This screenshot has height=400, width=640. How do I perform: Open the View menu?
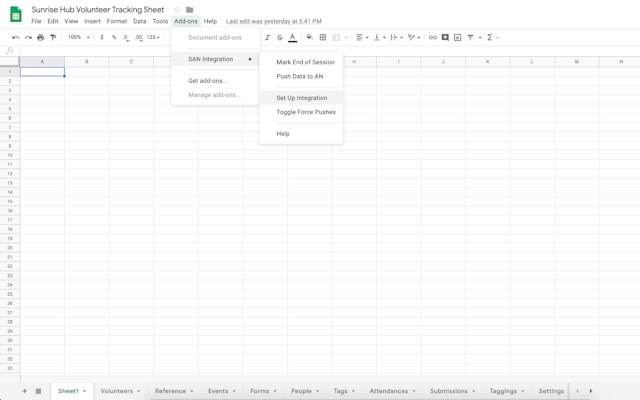[x=71, y=21]
